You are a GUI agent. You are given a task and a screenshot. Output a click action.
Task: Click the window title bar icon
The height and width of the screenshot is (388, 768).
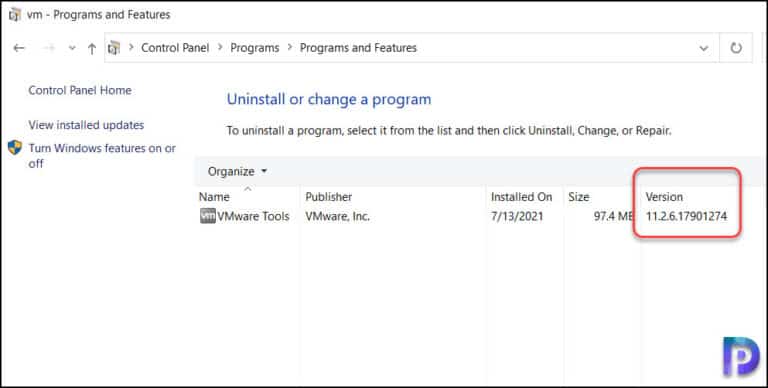click(x=15, y=15)
